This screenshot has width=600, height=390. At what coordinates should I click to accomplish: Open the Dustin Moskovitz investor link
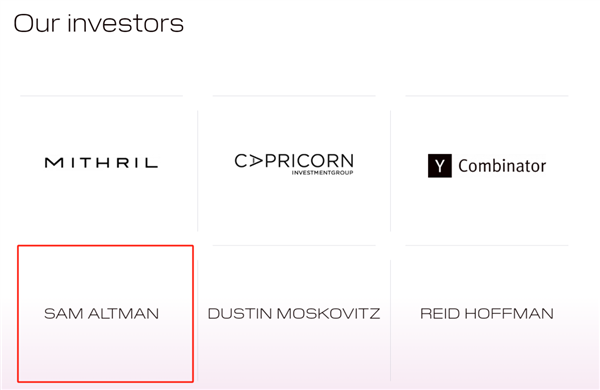[294, 314]
